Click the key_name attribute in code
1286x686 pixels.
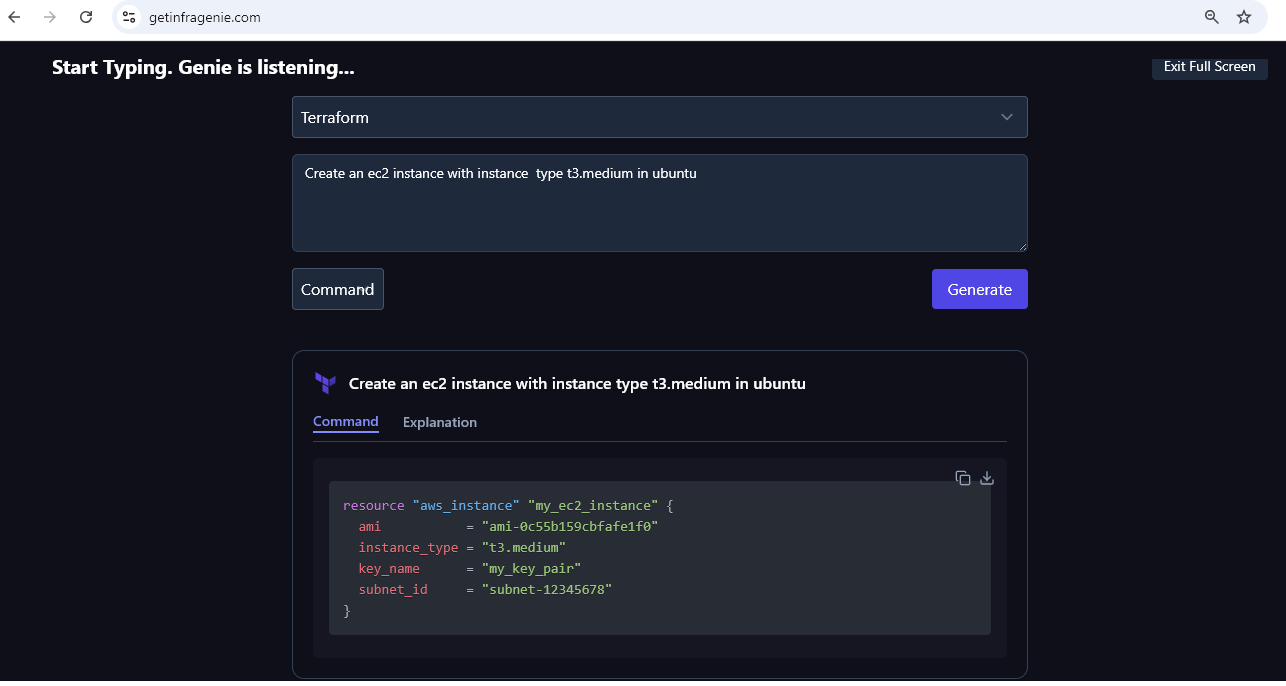coord(389,569)
